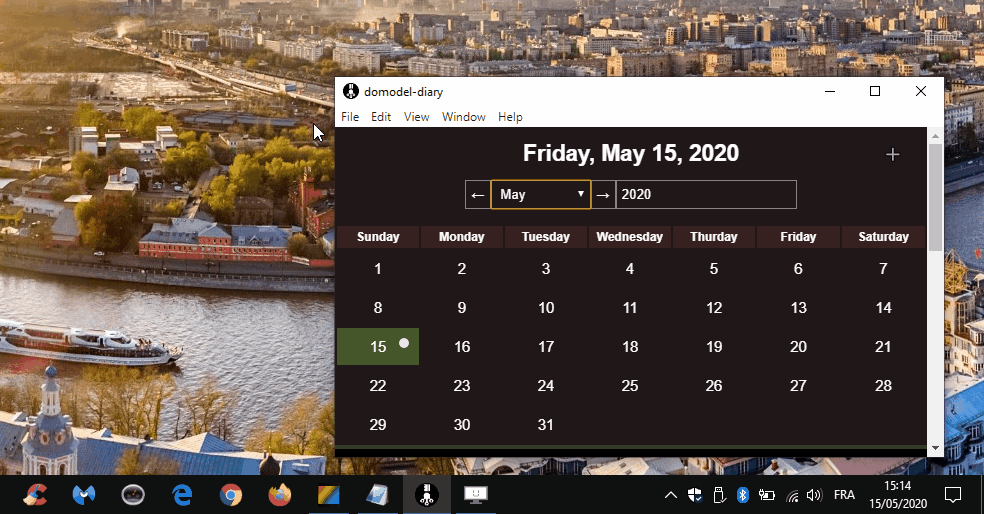Select day 7 in calendar
The width and height of the screenshot is (984, 514).
tap(883, 269)
